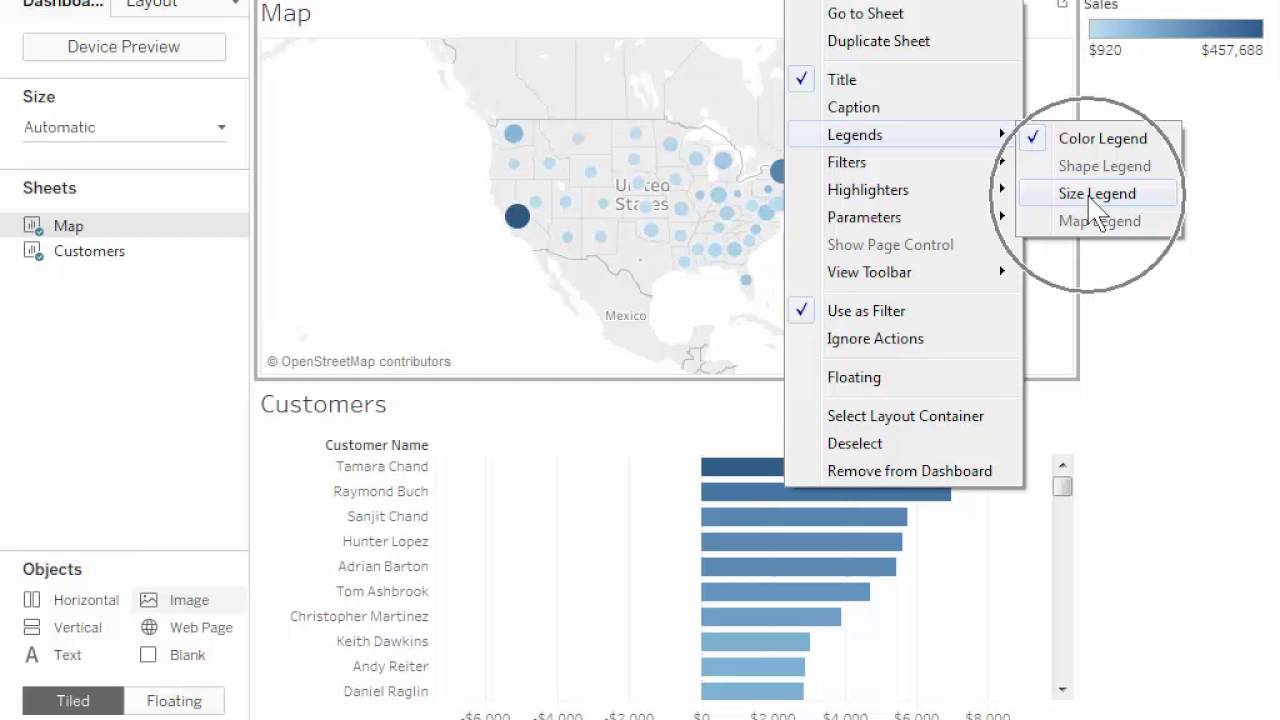Select the Web Page object icon
Screen dimensions: 1280x720
click(x=149, y=627)
